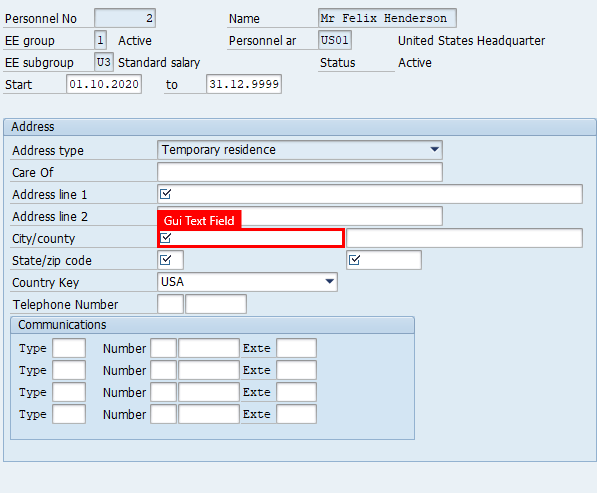Click third row Exte extension field
Image resolution: width=597 pixels, height=493 pixels.
point(296,392)
